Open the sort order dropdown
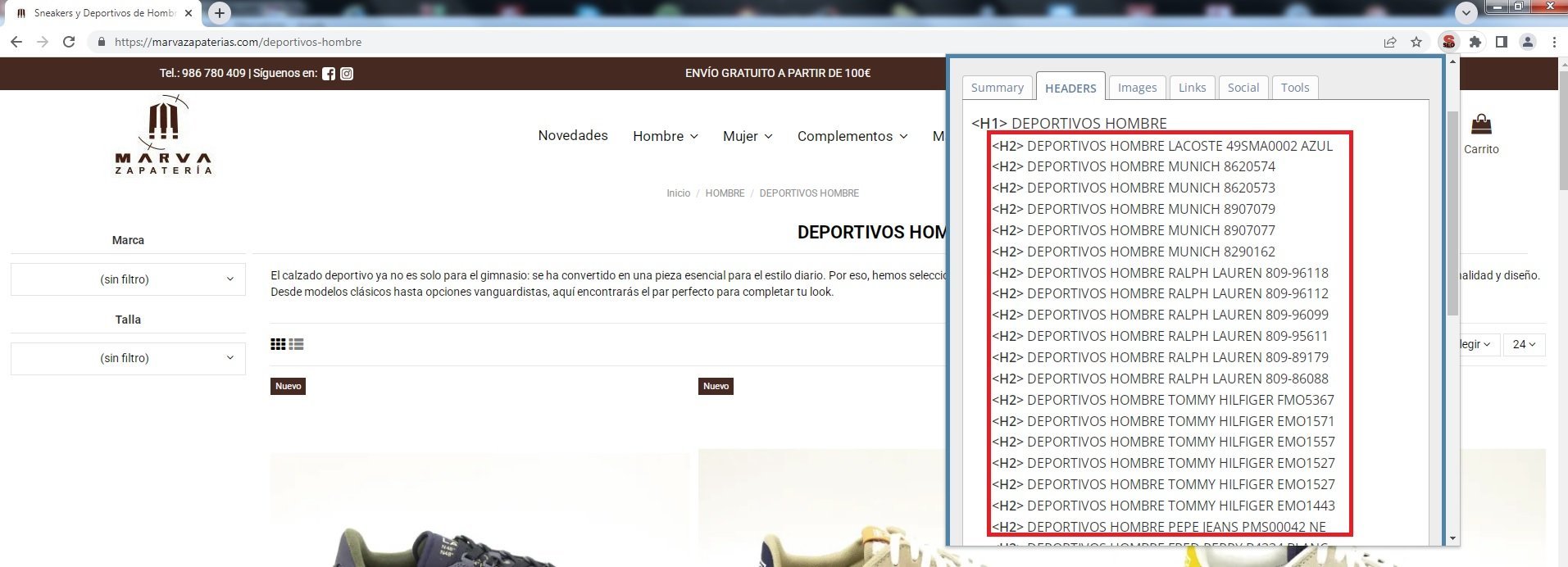This screenshot has width=1568, height=567. pos(1479,344)
